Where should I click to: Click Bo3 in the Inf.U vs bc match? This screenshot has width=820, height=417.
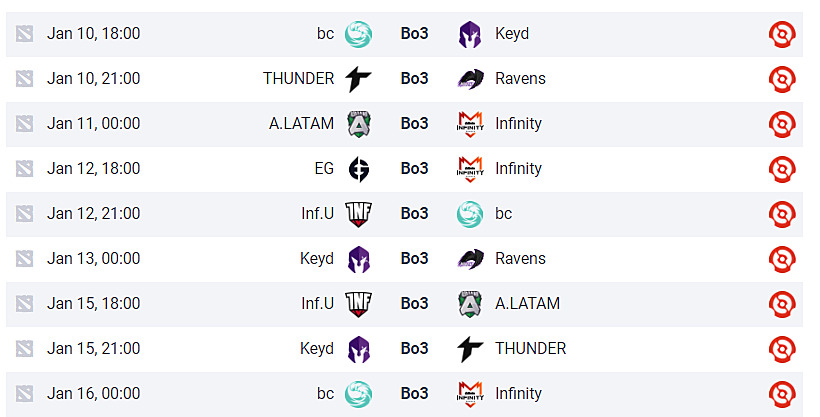click(x=414, y=214)
